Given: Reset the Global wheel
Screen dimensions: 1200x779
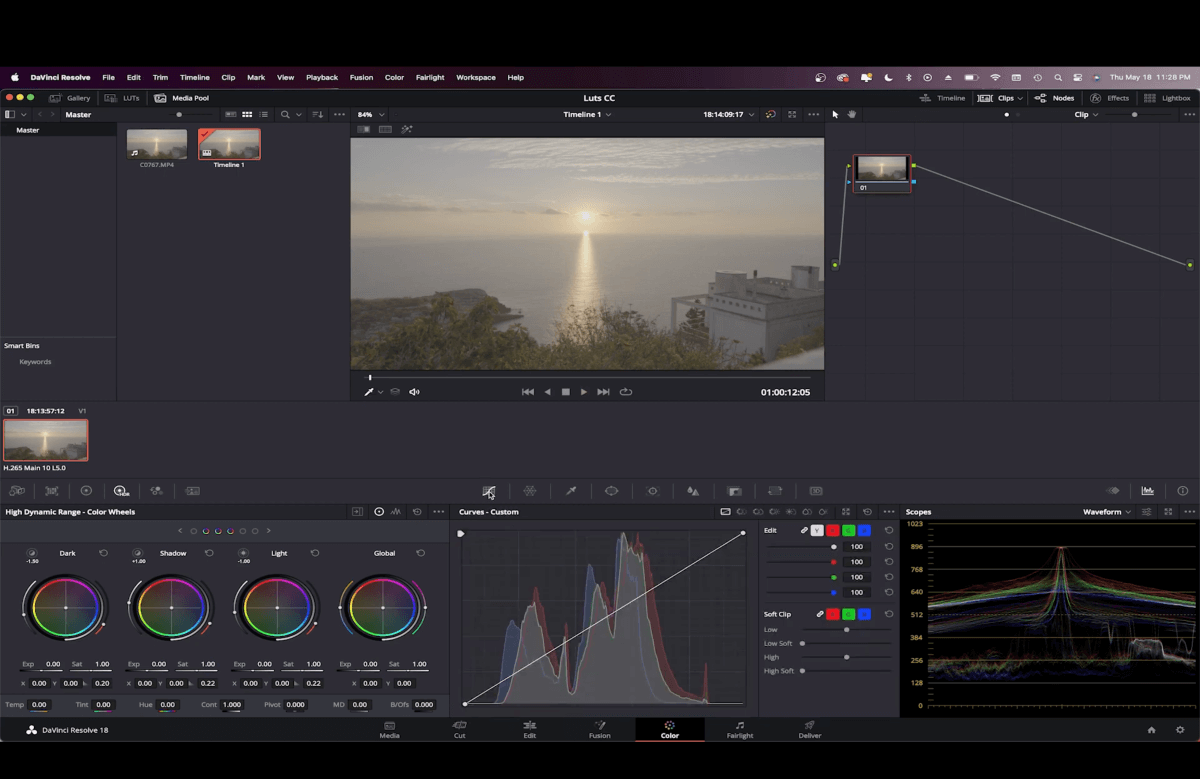Looking at the screenshot, I should coord(420,553).
